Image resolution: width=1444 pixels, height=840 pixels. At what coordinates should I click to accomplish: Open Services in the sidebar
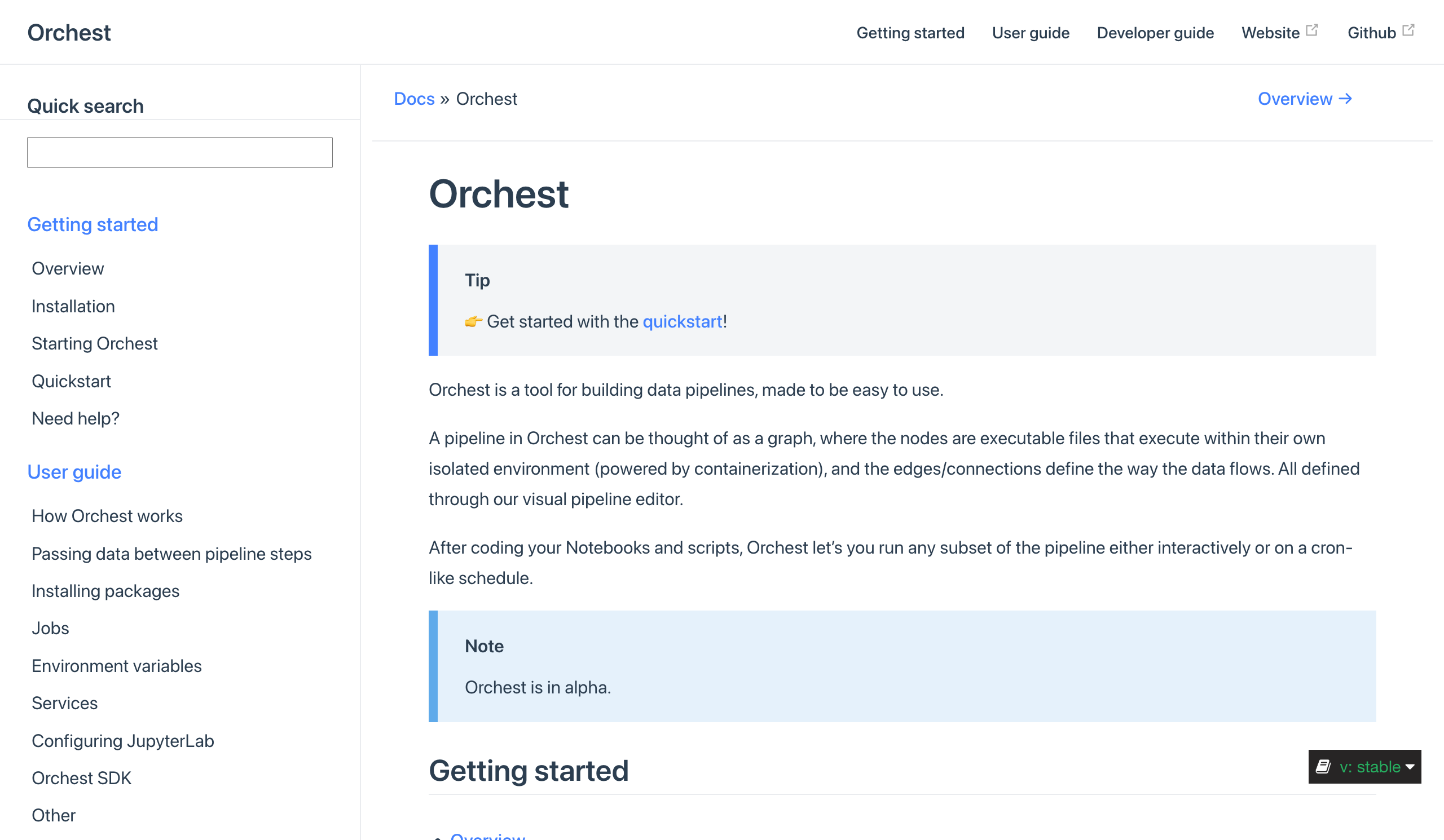[65, 703]
